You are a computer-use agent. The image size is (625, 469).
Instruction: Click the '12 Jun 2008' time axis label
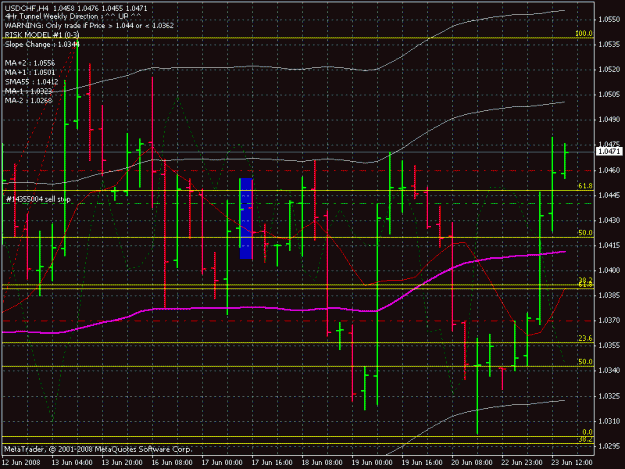tap(21, 462)
